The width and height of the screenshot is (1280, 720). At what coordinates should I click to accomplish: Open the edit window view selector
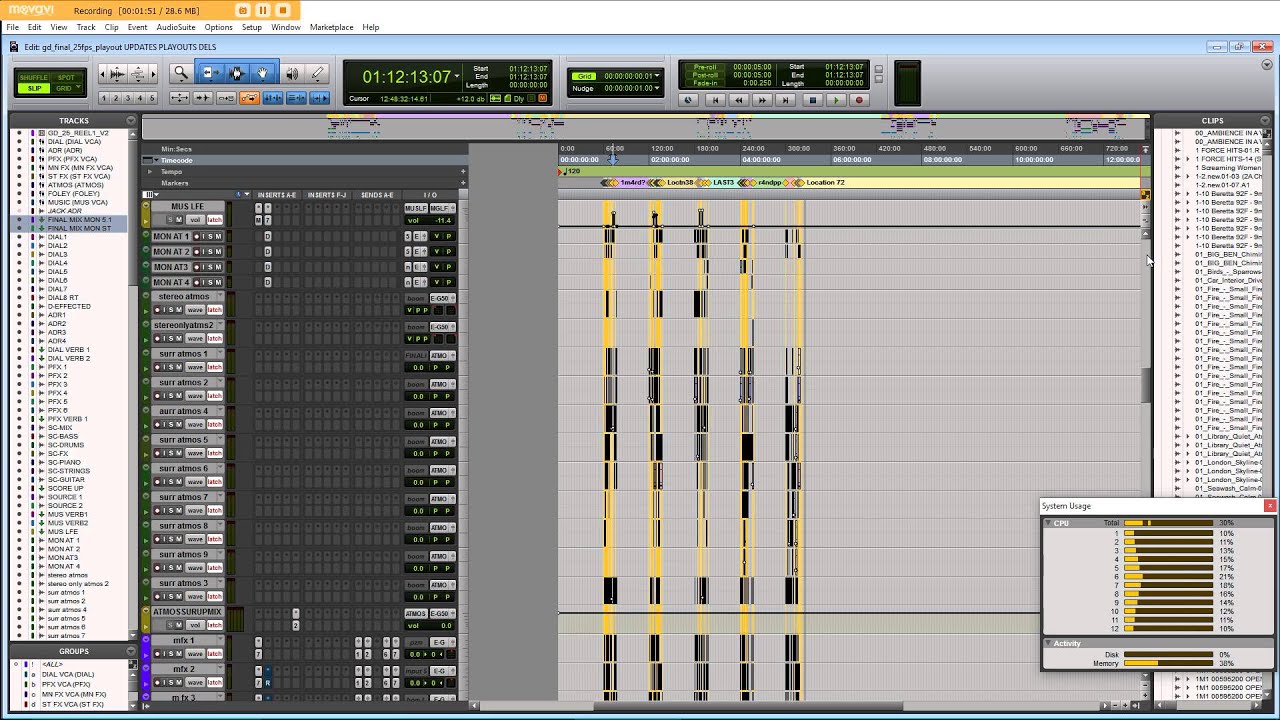pos(150,195)
